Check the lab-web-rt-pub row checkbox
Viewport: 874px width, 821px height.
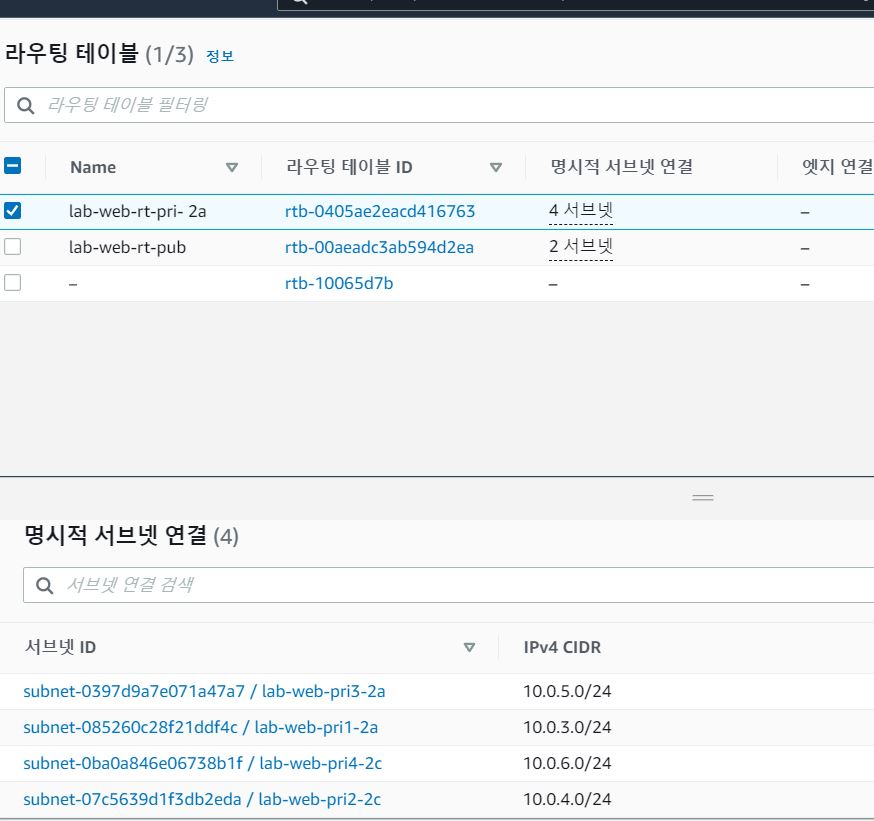click(x=12, y=246)
